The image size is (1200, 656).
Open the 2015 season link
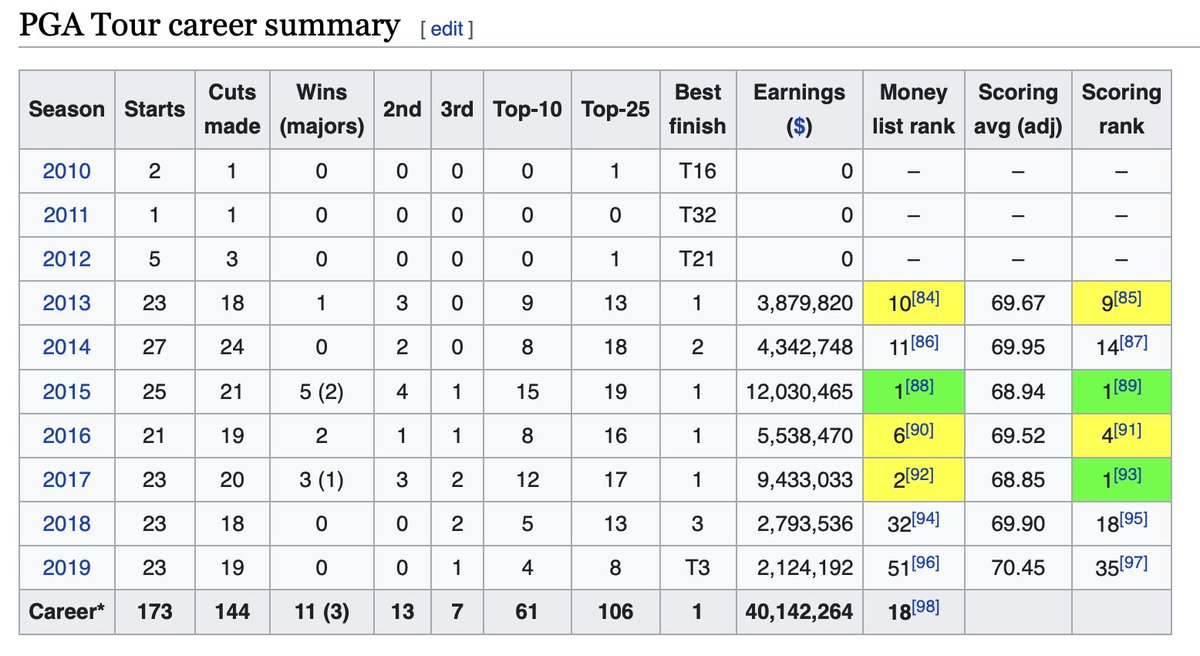point(66,391)
